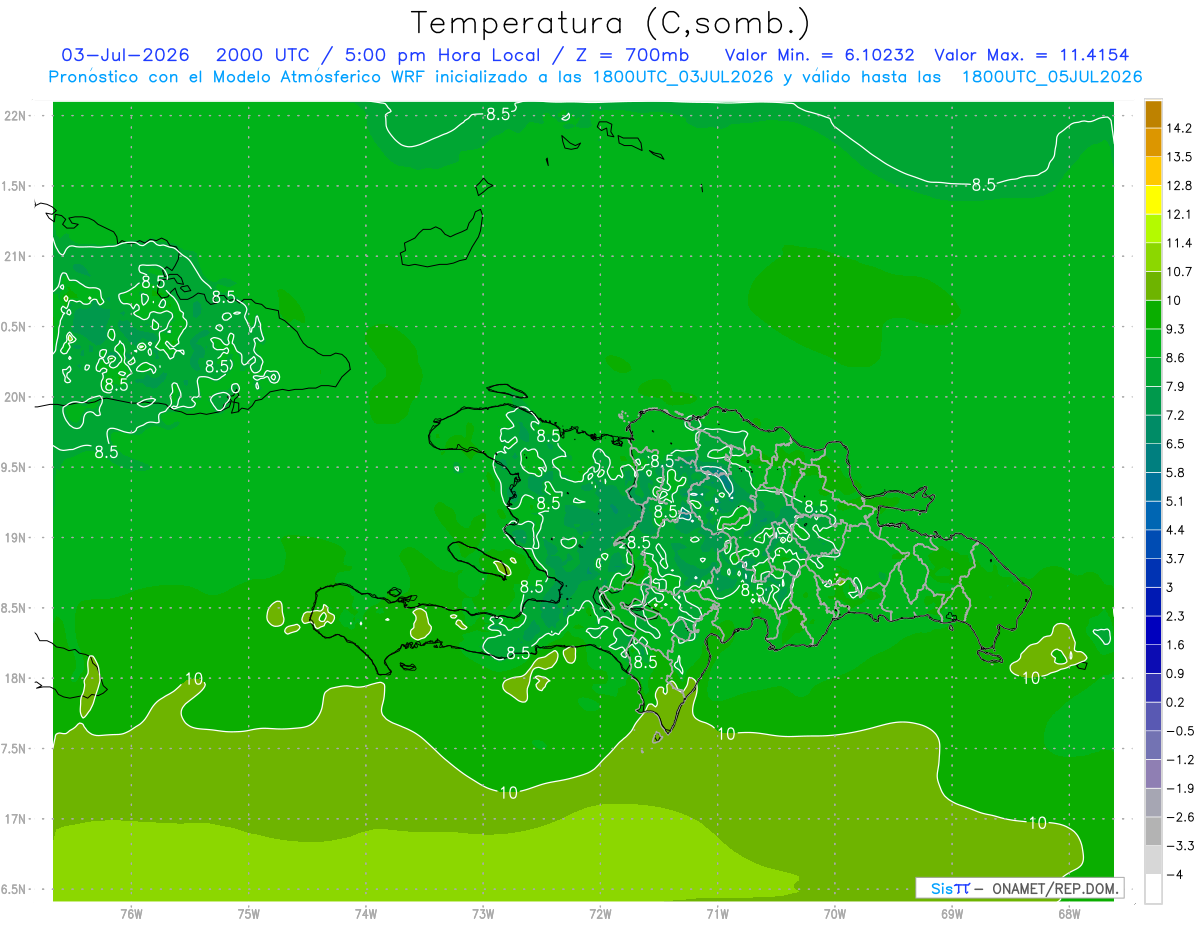Click the "73W" longitude axis label
The width and height of the screenshot is (1200, 927).
pyautogui.click(x=483, y=914)
